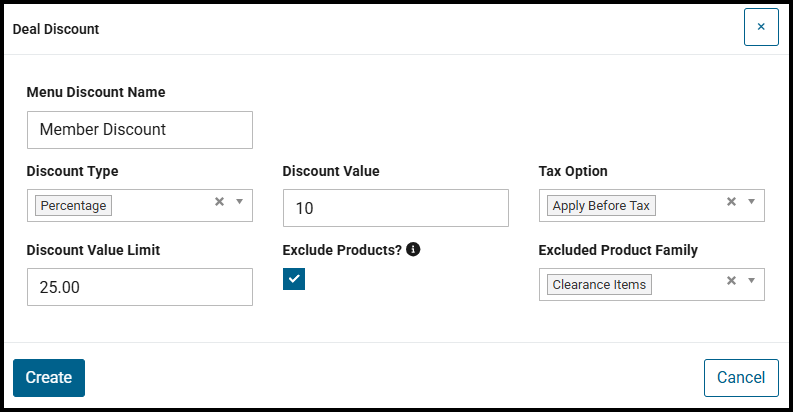Clear the Percentage discount type selection

pos(220,202)
